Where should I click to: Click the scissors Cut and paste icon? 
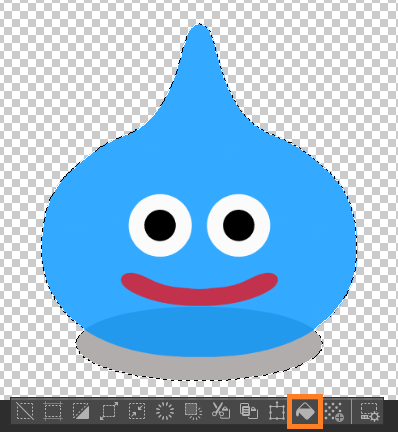coord(221,411)
